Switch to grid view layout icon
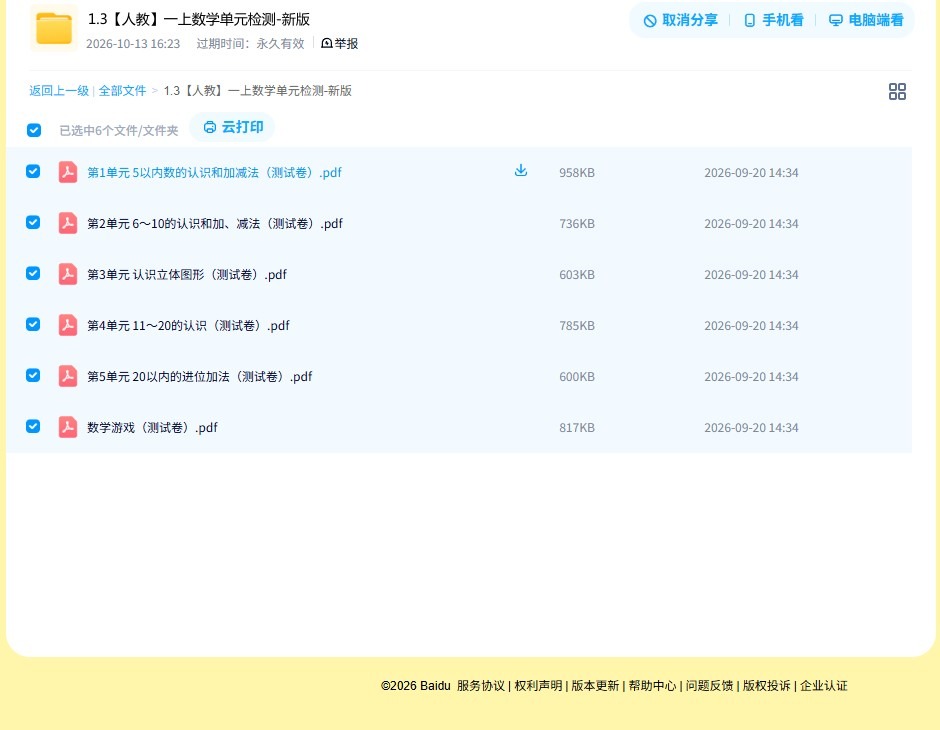The height and width of the screenshot is (730, 940). pyautogui.click(x=897, y=91)
